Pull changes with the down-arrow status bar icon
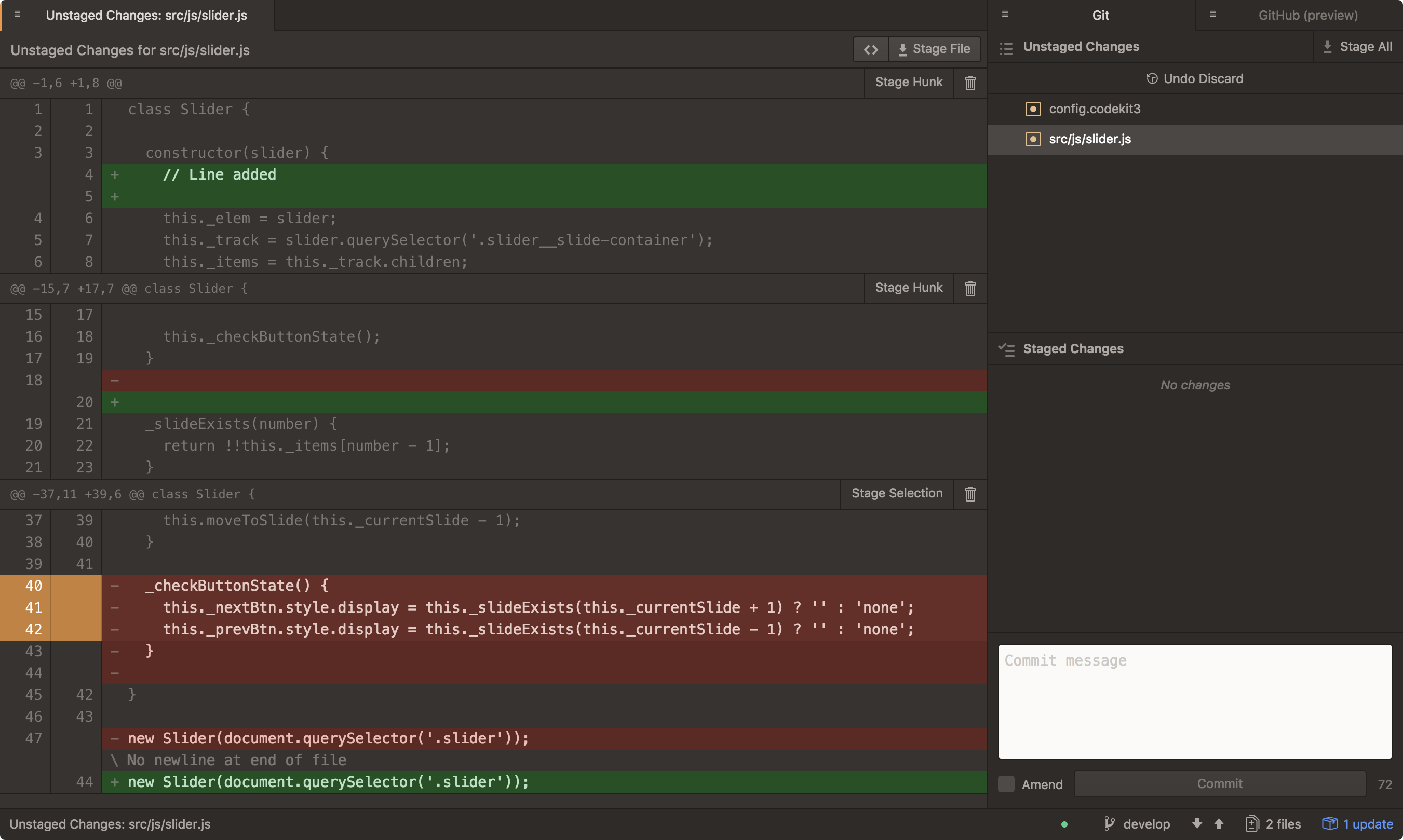 click(1196, 823)
